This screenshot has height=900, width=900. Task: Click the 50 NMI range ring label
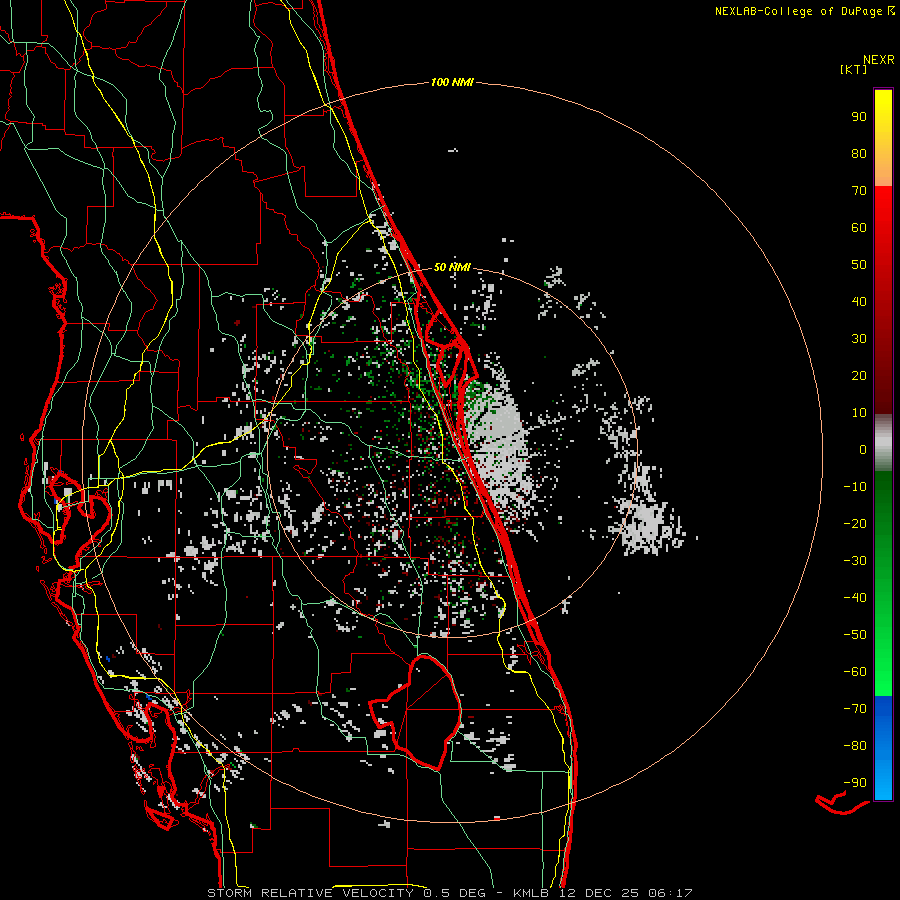pos(452,267)
